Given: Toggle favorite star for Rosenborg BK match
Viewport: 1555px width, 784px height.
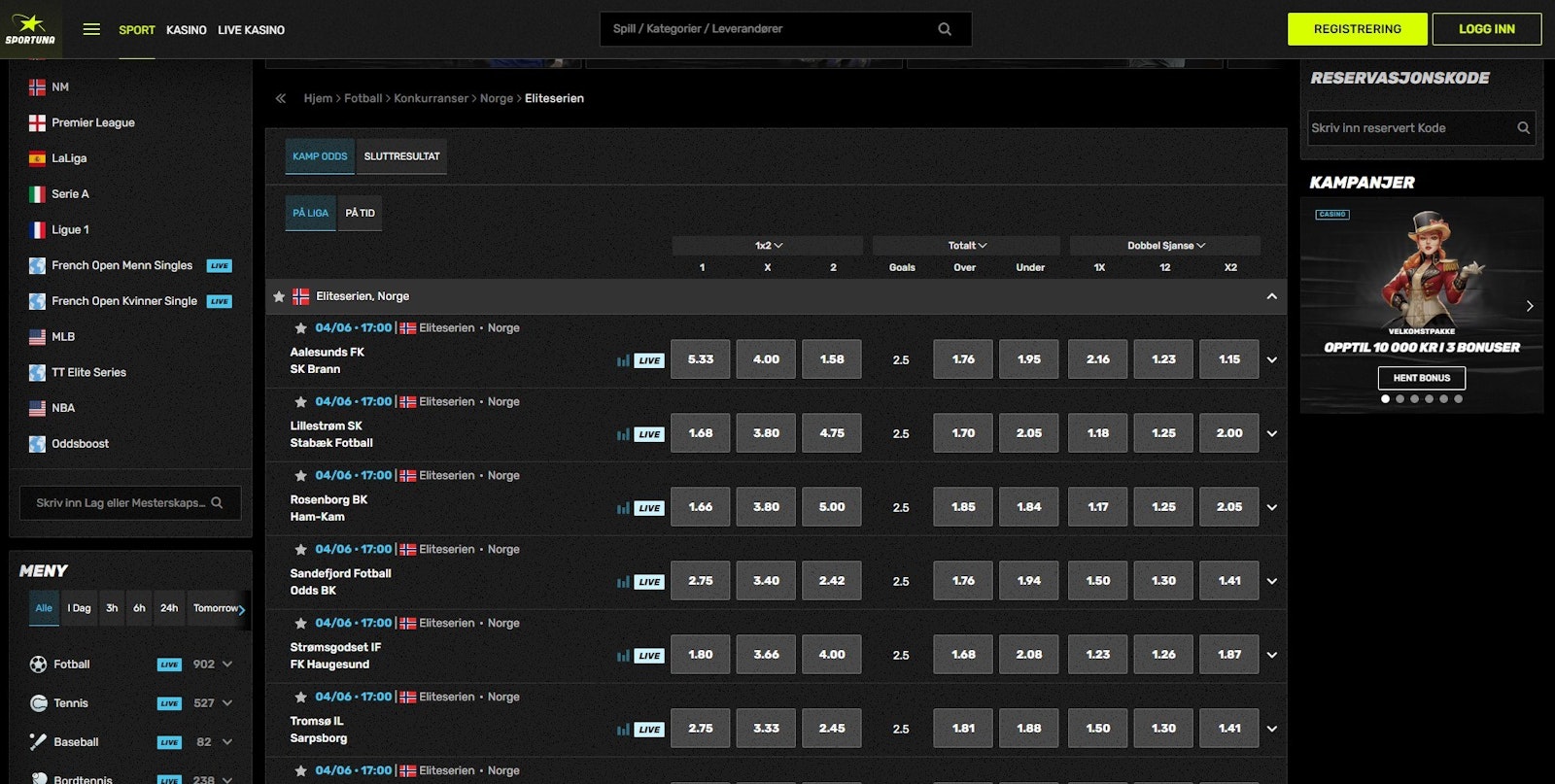Looking at the screenshot, I should point(300,476).
